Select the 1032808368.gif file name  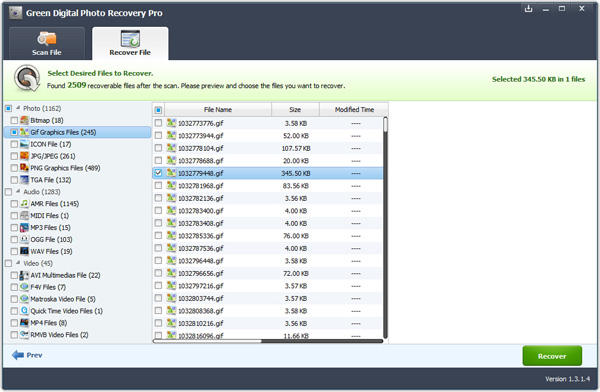coord(201,311)
